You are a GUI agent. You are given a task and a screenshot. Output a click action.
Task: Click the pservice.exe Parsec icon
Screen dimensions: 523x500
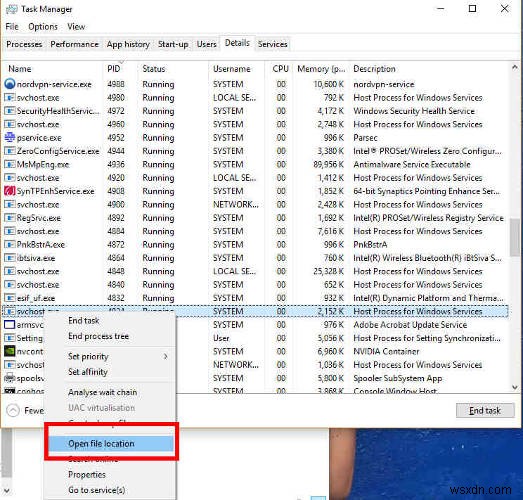click(x=10, y=137)
